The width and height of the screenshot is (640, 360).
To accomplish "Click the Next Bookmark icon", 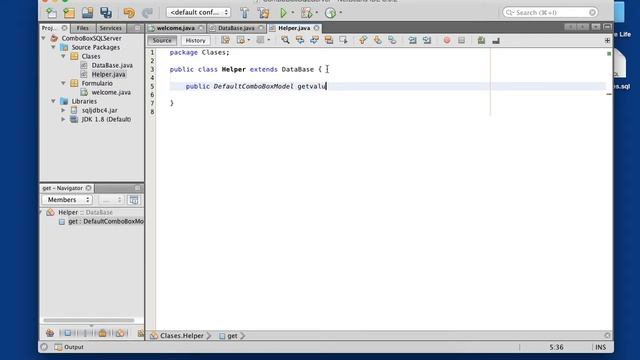I will [378, 40].
